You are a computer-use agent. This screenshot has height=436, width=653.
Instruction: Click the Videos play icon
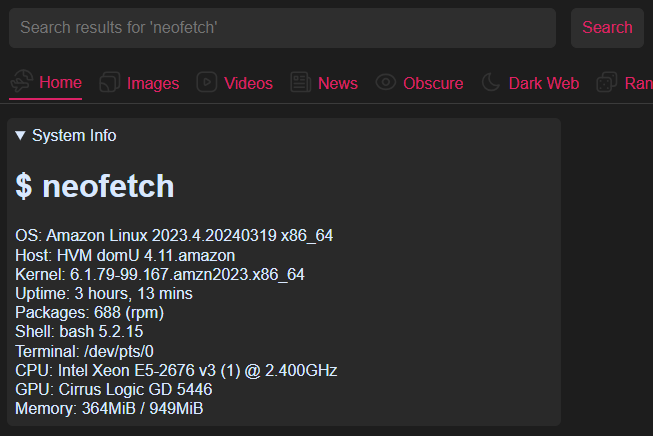[207, 83]
